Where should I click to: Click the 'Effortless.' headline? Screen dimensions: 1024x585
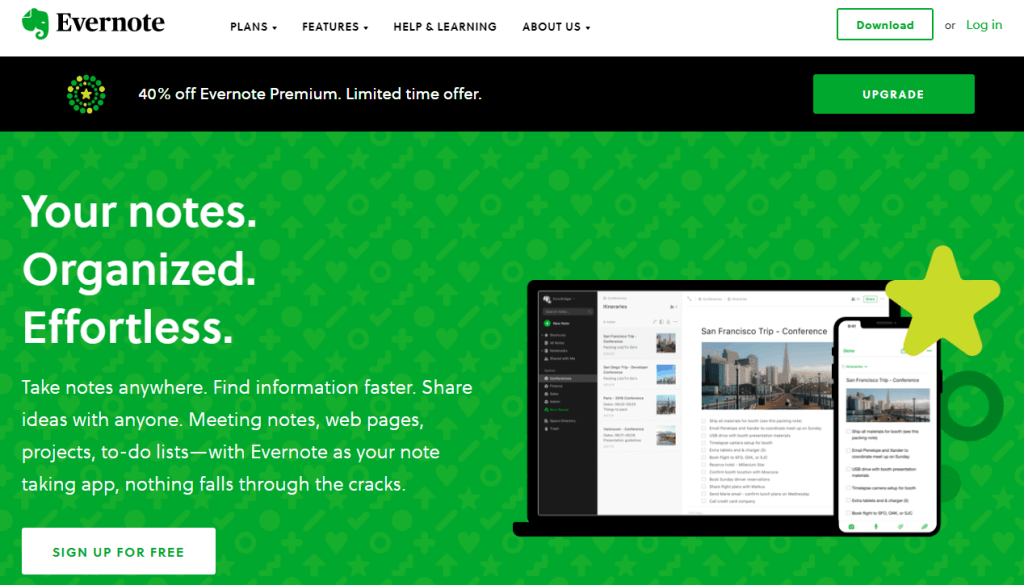(x=127, y=326)
